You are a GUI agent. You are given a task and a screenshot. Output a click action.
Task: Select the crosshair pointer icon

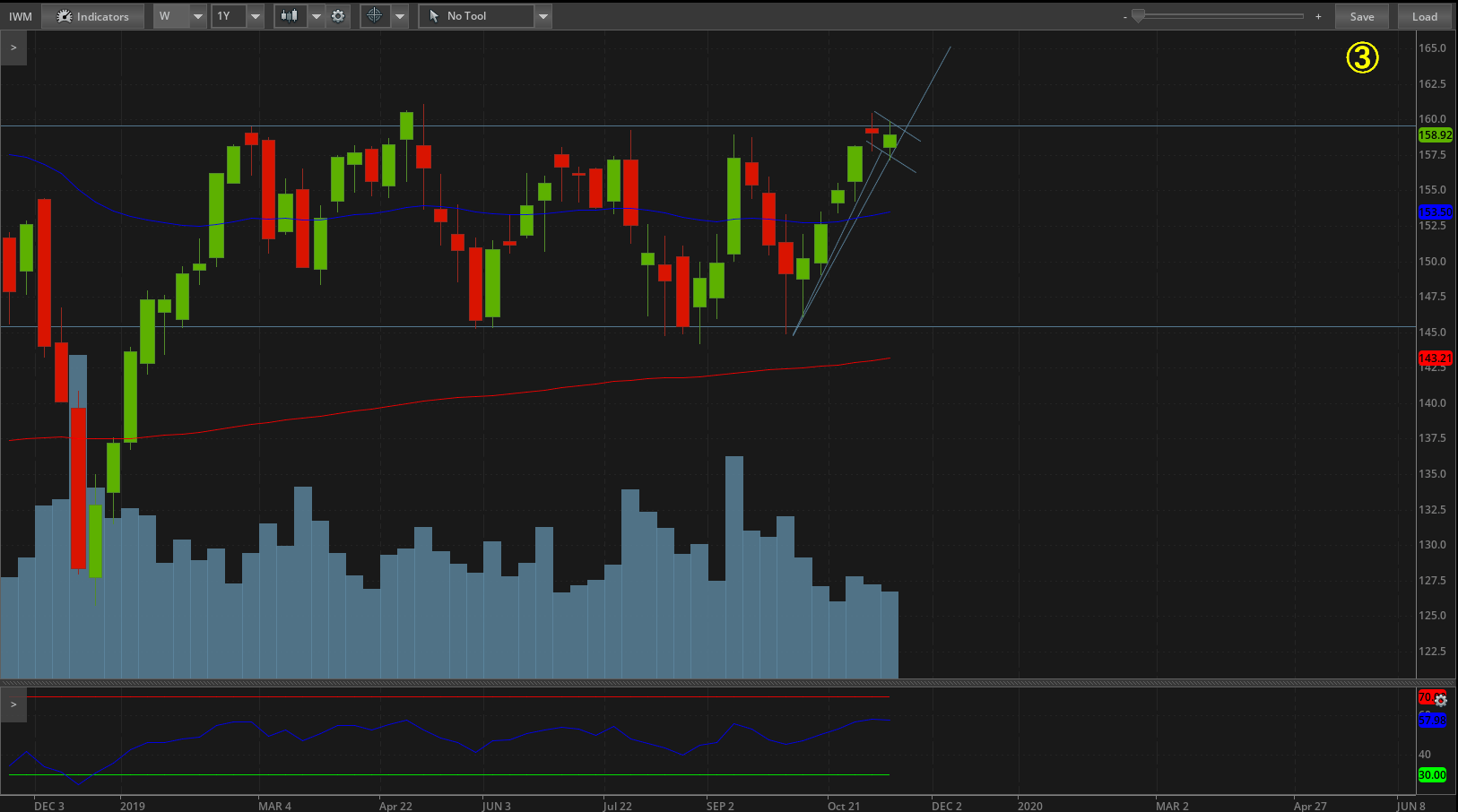[x=375, y=15]
